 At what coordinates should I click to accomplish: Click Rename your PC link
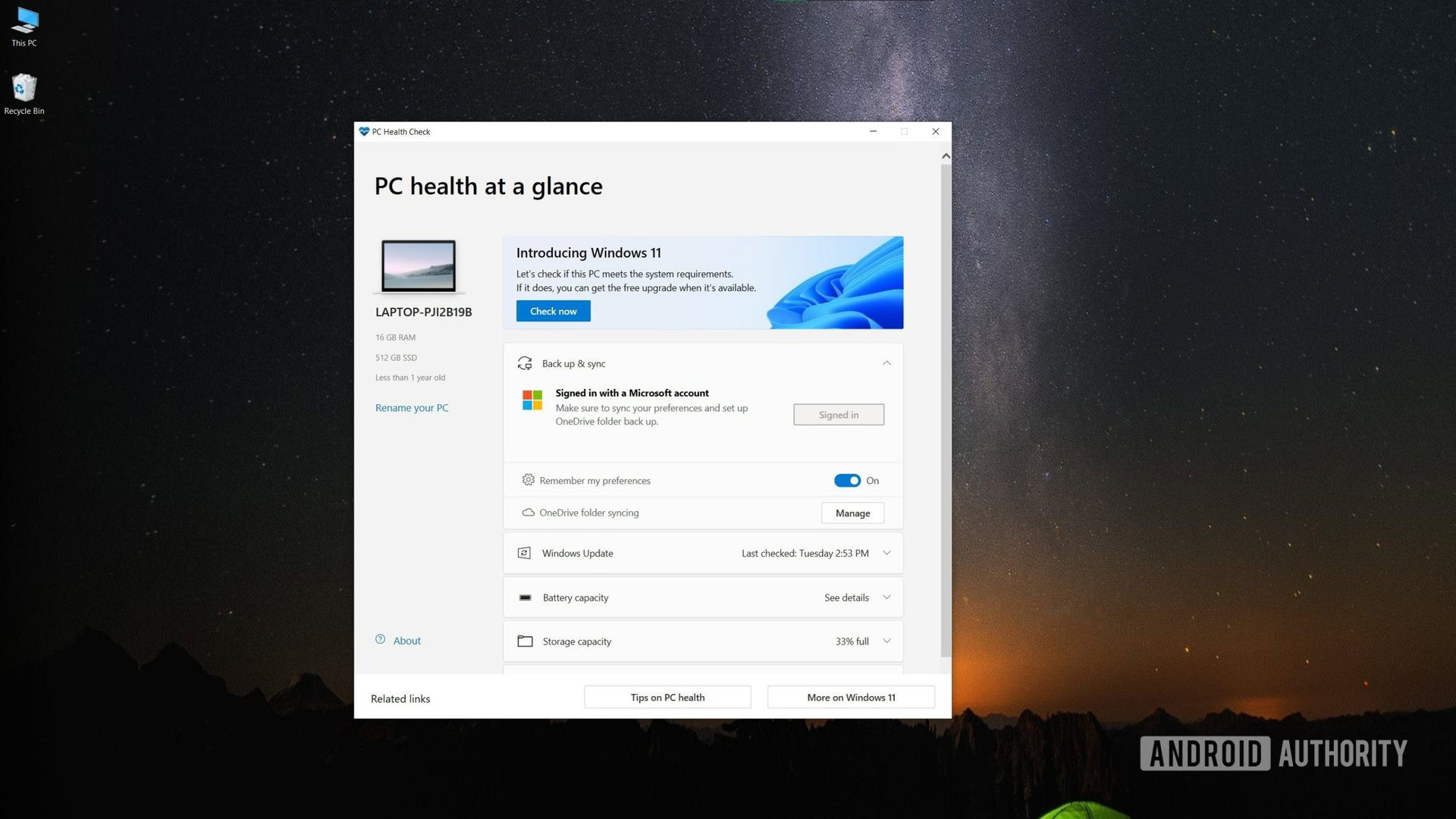411,407
